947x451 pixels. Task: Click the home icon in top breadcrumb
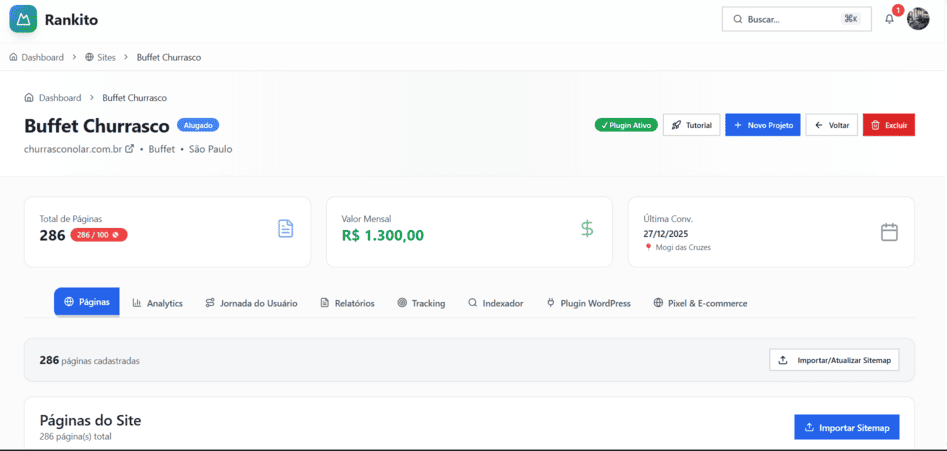[13, 57]
